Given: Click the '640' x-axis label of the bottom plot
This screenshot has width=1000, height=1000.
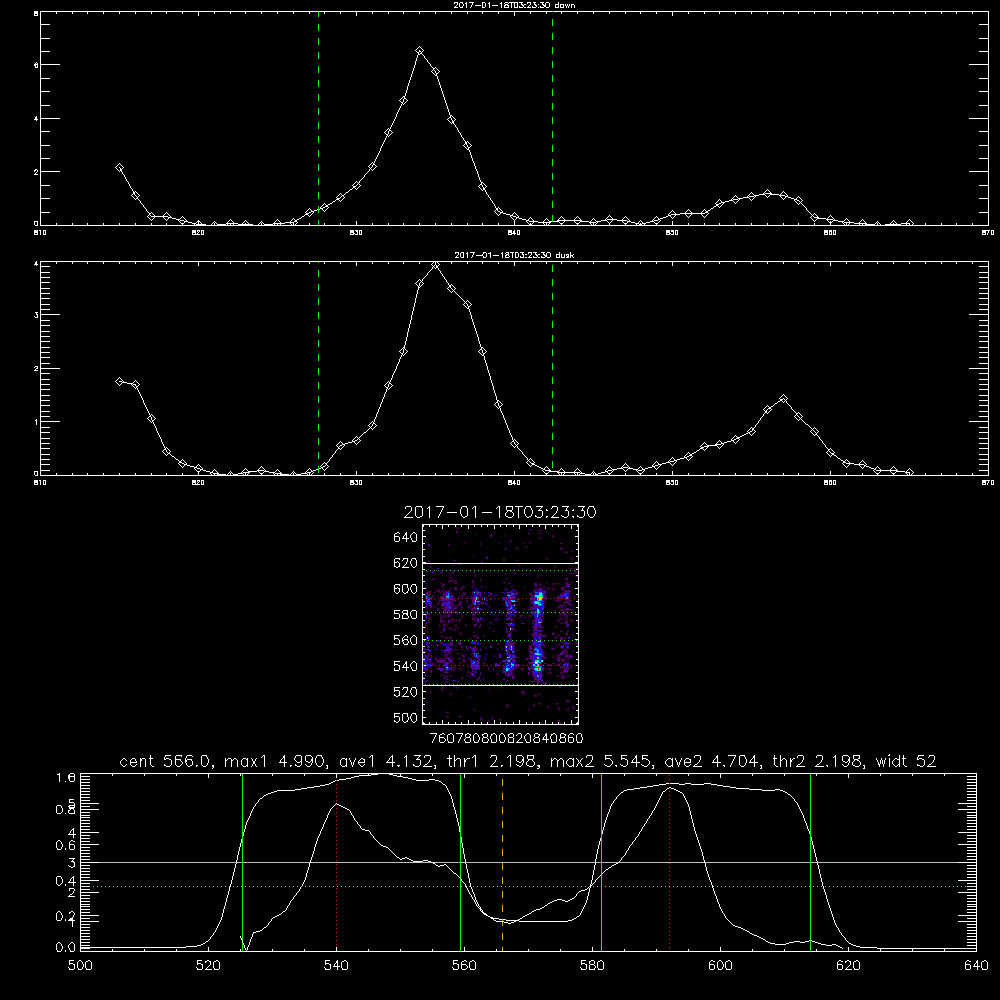Looking at the screenshot, I should click(976, 966).
